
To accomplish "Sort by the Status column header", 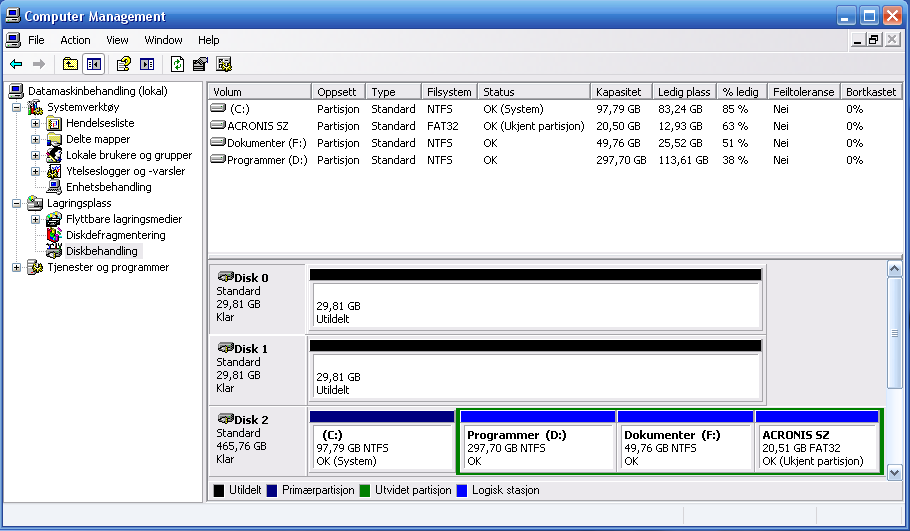I will click(534, 92).
